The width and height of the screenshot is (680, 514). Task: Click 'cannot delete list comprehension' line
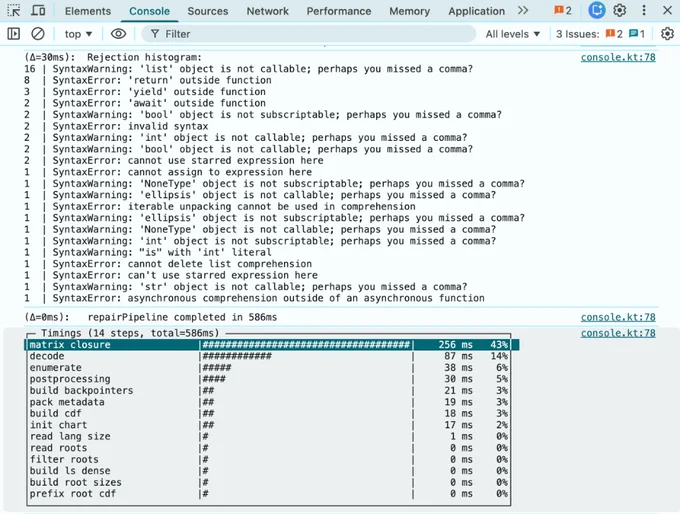tap(168, 264)
